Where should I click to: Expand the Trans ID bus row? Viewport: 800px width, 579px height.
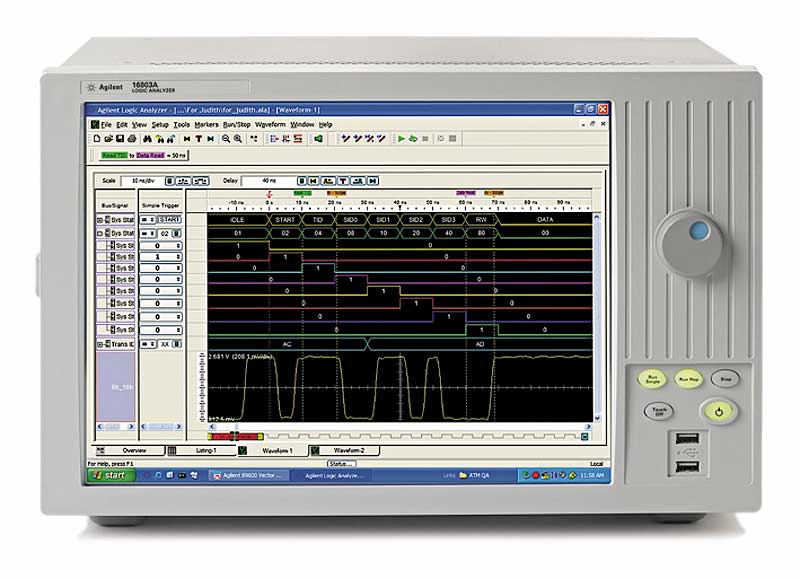(100, 344)
